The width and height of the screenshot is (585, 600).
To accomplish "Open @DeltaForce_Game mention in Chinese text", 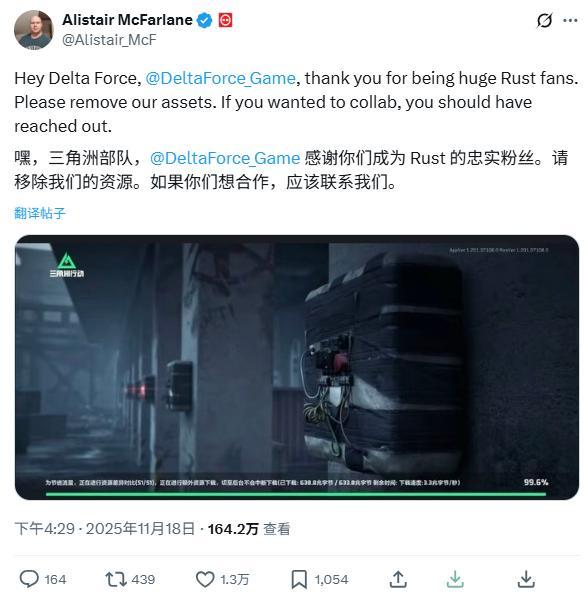I will click(225, 158).
